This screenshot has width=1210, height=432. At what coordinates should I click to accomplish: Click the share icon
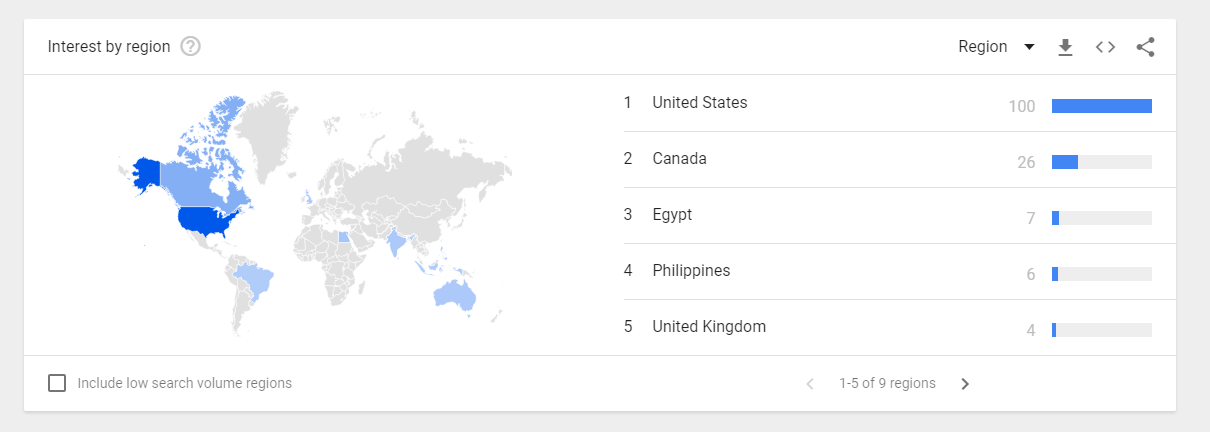click(1146, 47)
